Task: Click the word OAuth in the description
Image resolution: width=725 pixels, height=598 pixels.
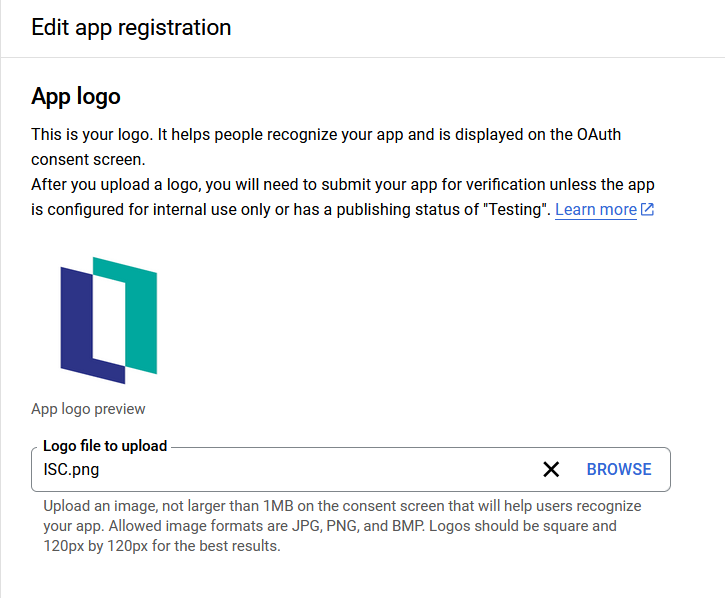Action: pos(599,135)
